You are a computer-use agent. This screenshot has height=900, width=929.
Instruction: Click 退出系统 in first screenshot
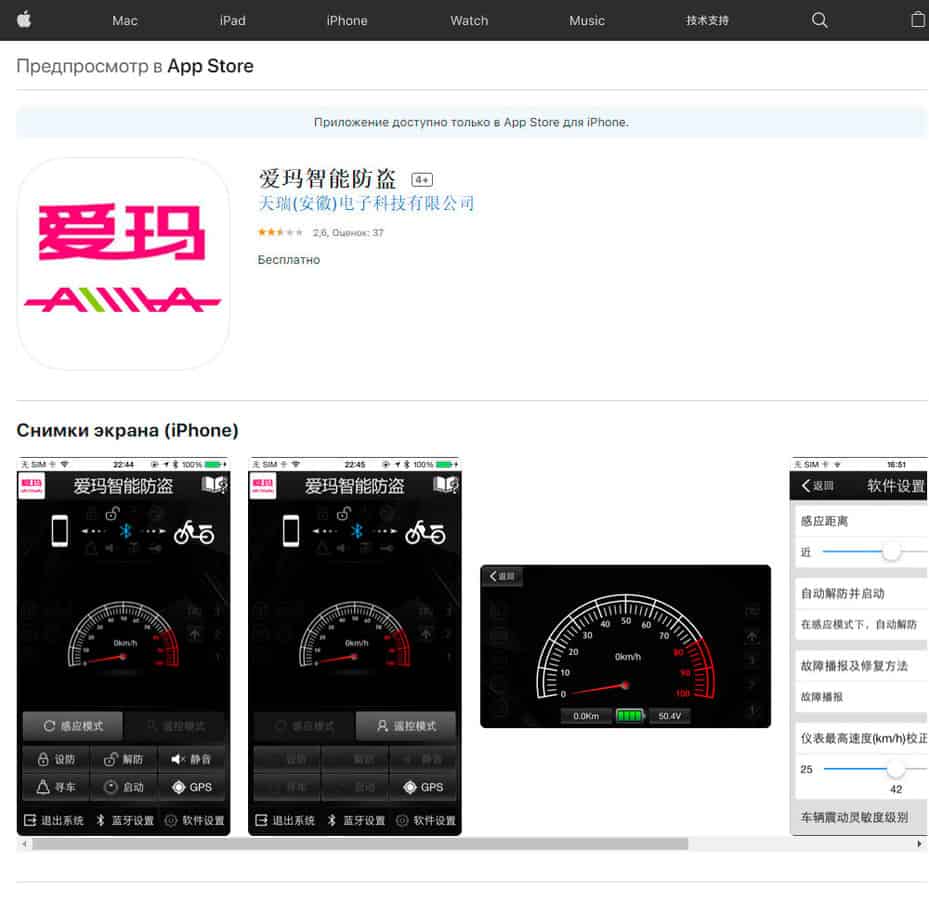coord(54,821)
